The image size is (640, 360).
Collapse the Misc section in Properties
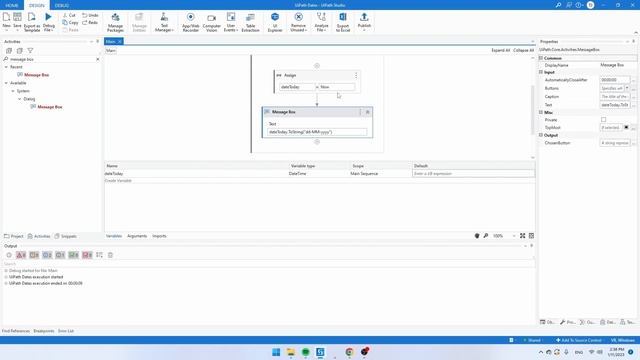point(541,112)
